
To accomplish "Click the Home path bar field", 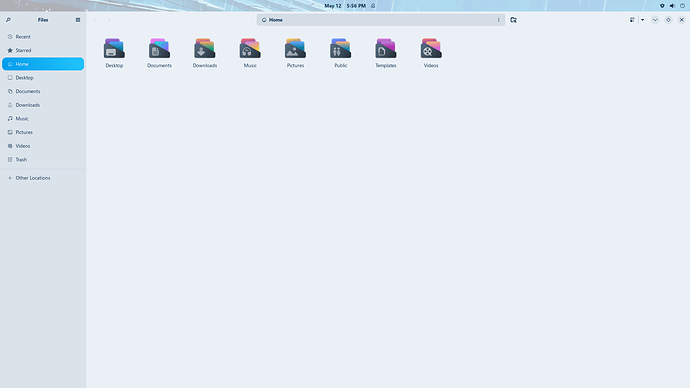I will 381,20.
